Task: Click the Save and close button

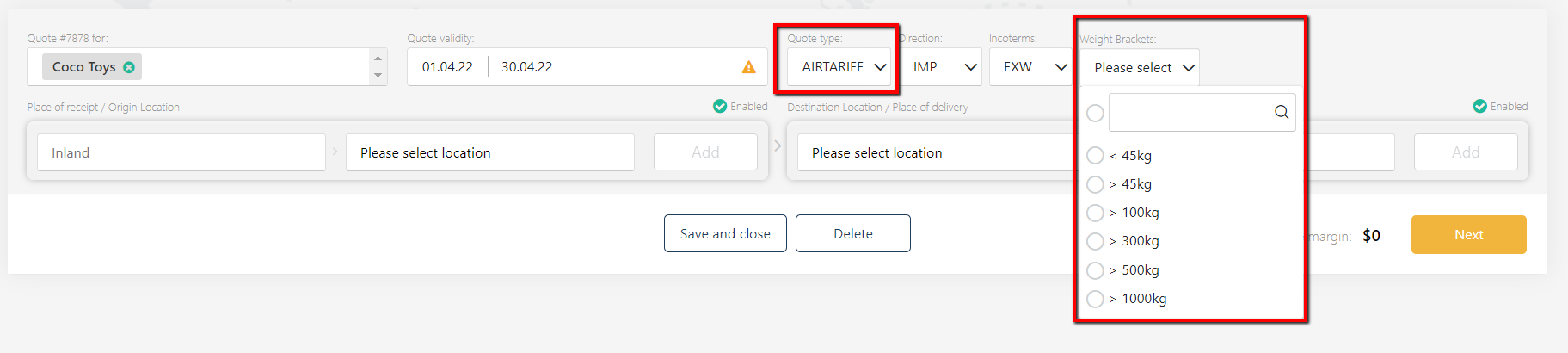Action: tap(725, 233)
